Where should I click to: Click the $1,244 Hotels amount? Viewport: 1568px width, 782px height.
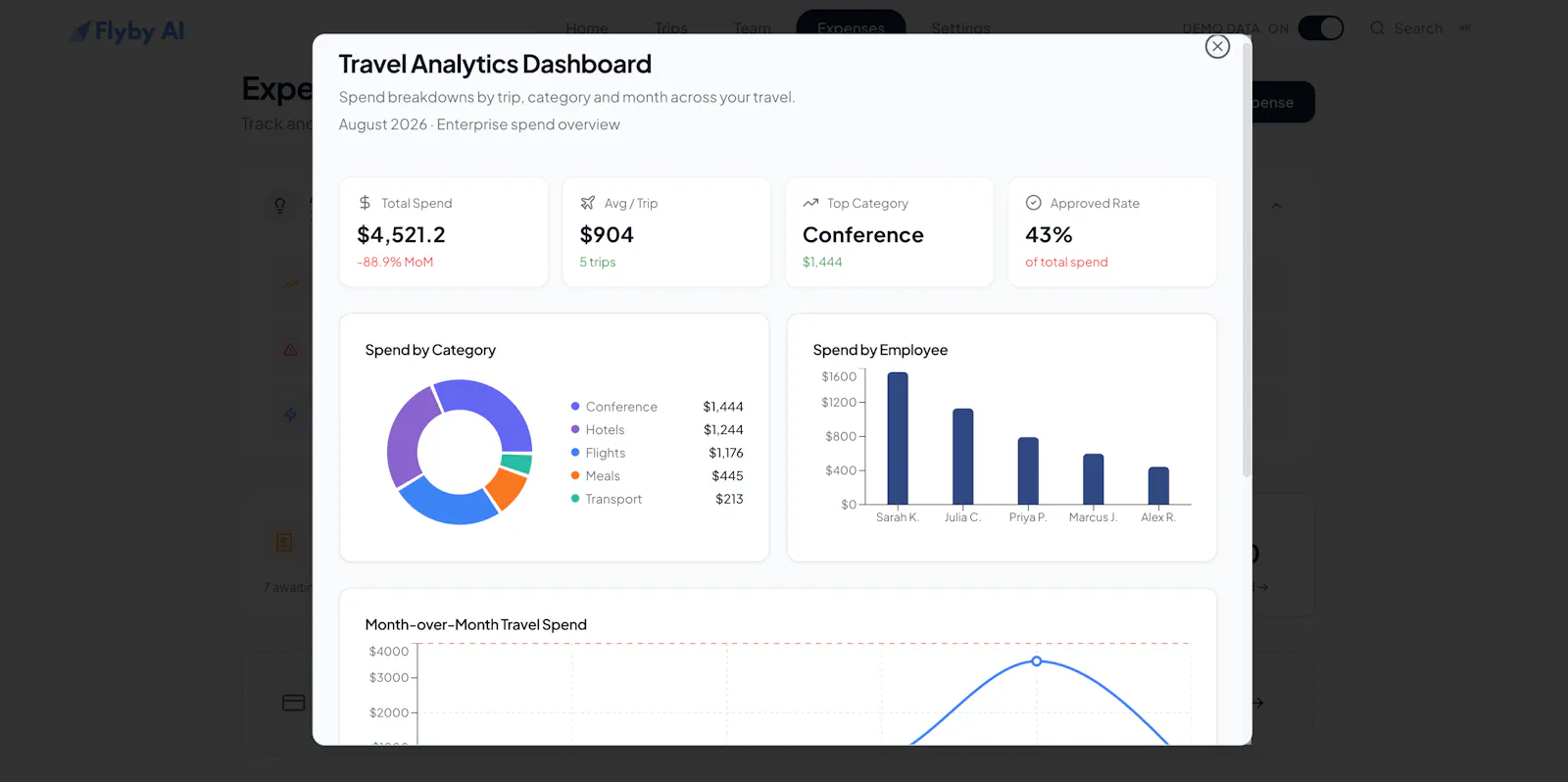click(x=723, y=430)
